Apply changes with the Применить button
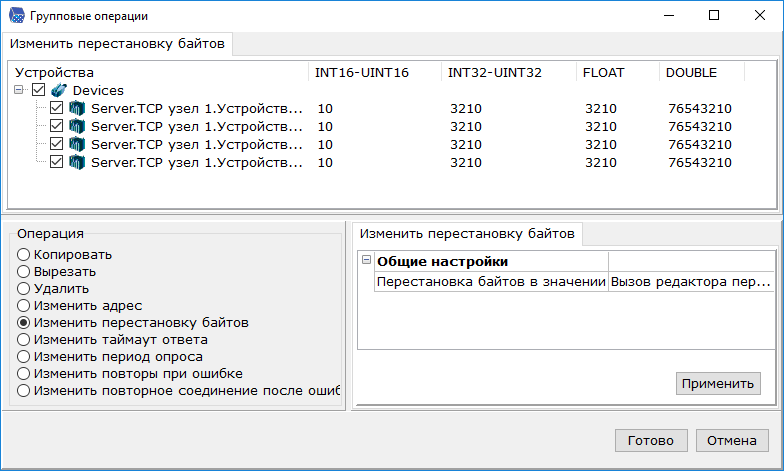The height and width of the screenshot is (471, 784). pos(718,384)
